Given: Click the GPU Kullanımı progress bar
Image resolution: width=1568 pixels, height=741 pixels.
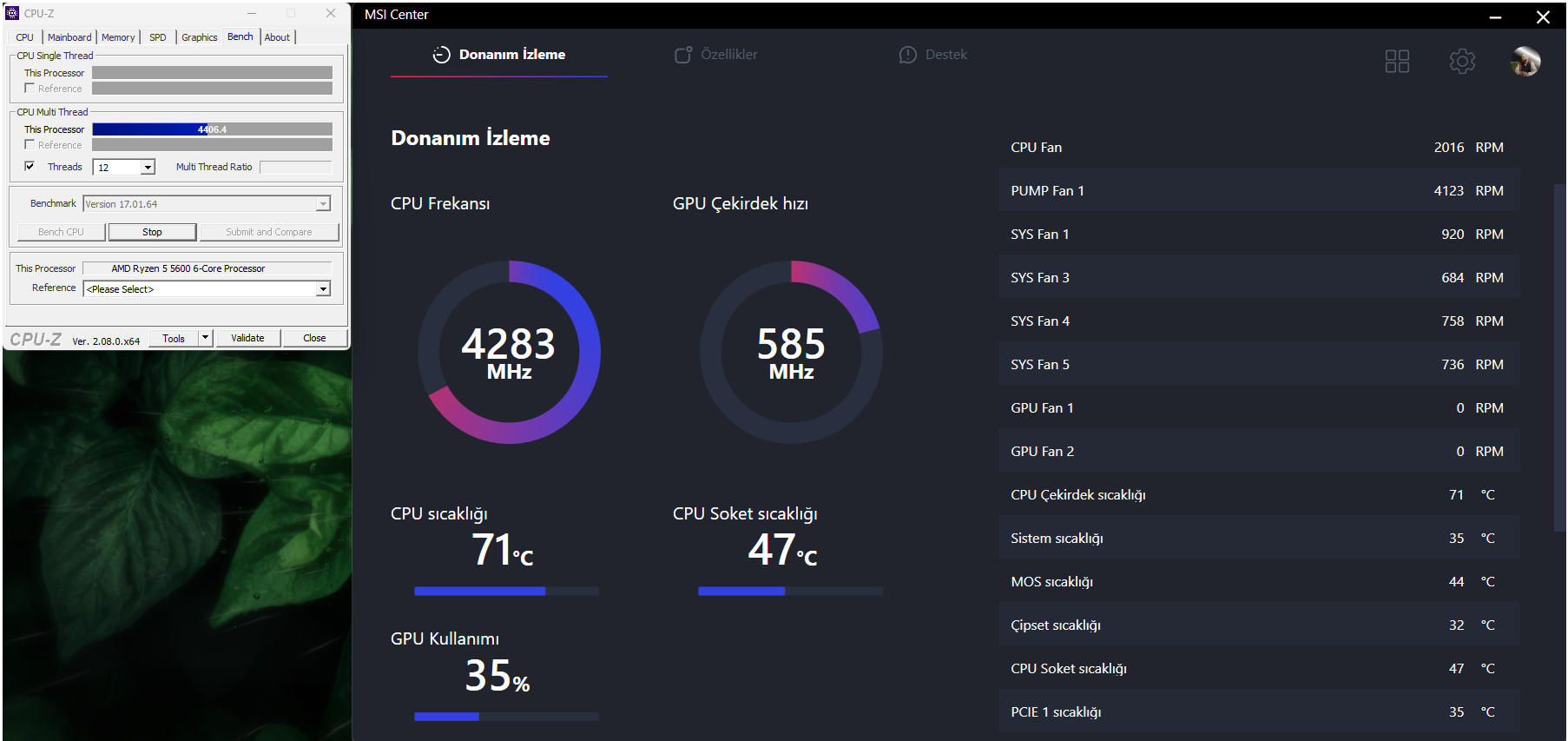Looking at the screenshot, I should pyautogui.click(x=507, y=717).
